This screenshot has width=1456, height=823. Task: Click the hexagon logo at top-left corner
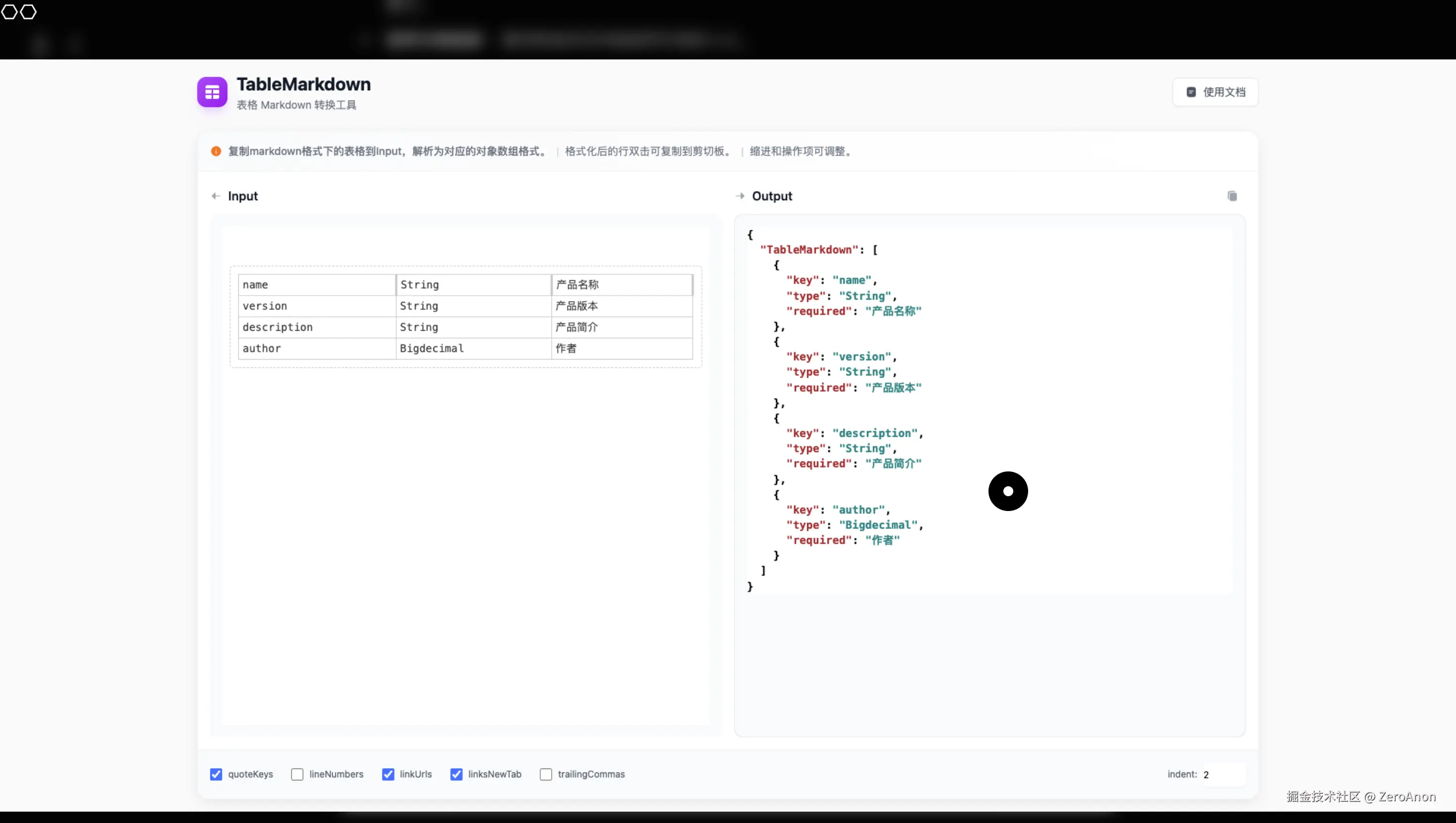19,12
